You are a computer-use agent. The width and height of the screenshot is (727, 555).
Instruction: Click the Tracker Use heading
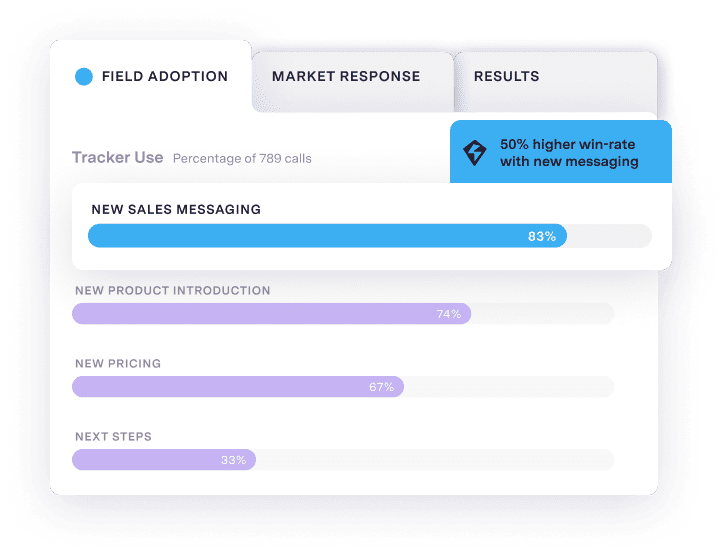tap(117, 158)
